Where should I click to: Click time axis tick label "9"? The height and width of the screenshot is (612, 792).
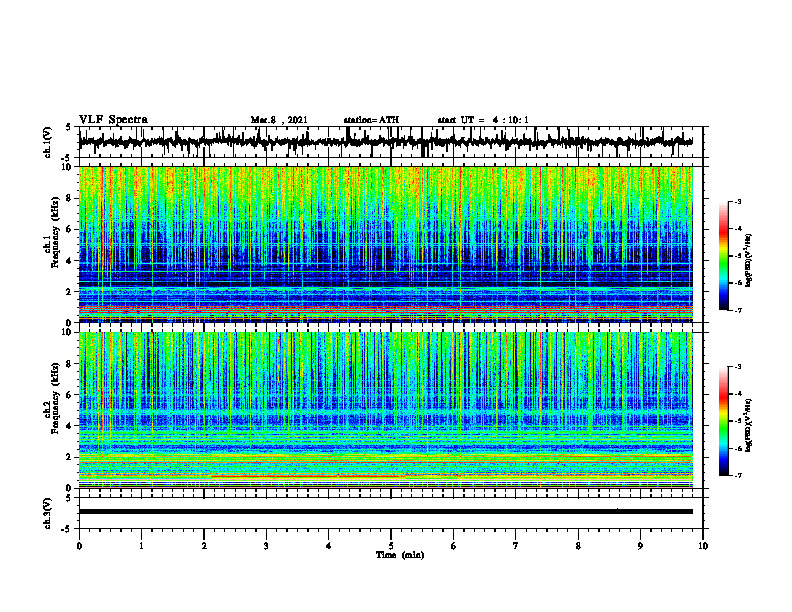[640, 546]
